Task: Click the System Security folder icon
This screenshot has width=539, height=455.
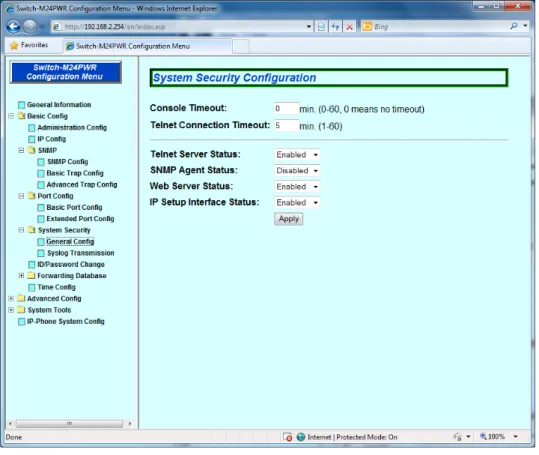Action: pos(32,230)
